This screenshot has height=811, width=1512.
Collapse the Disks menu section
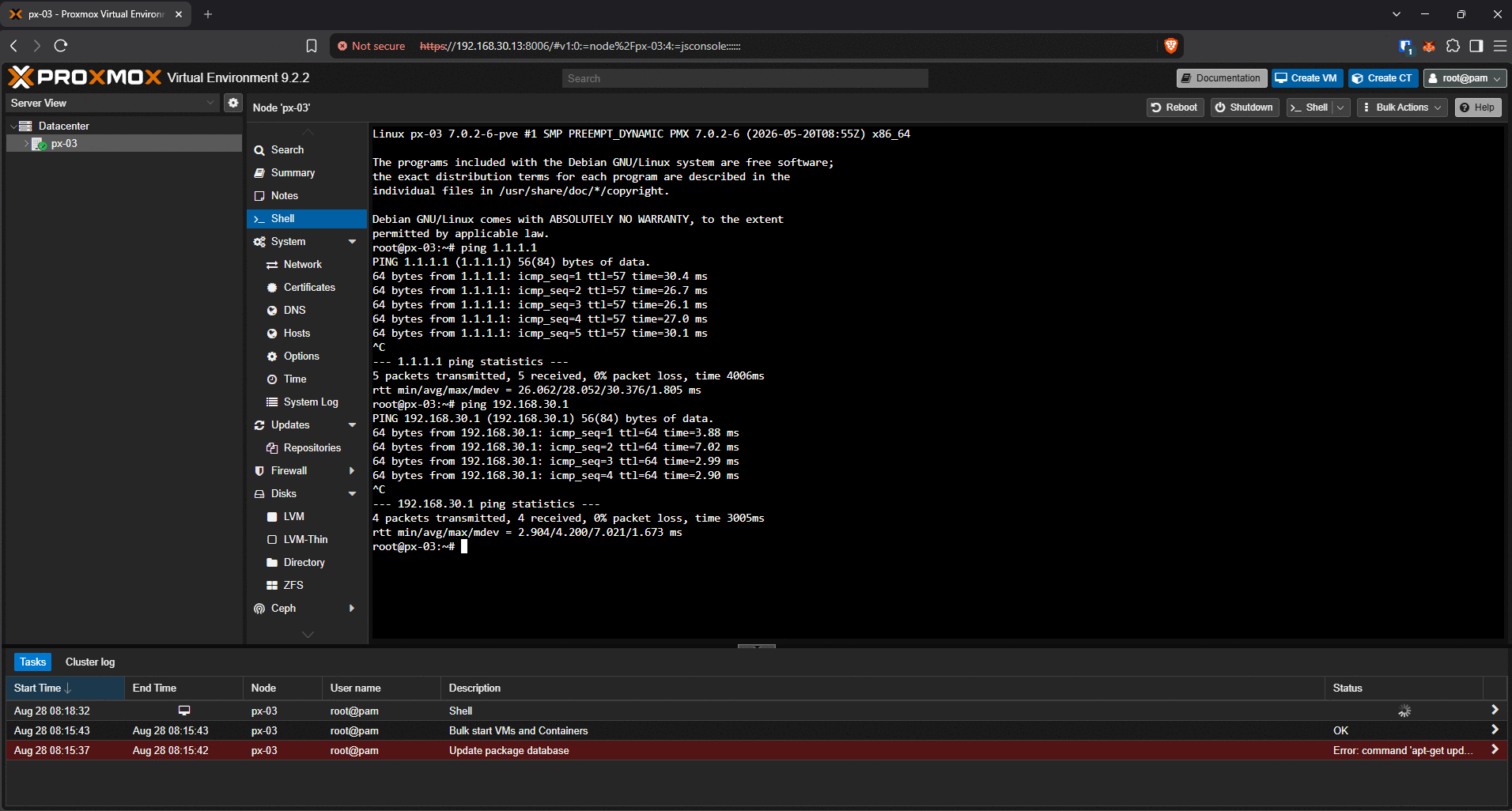click(x=352, y=494)
